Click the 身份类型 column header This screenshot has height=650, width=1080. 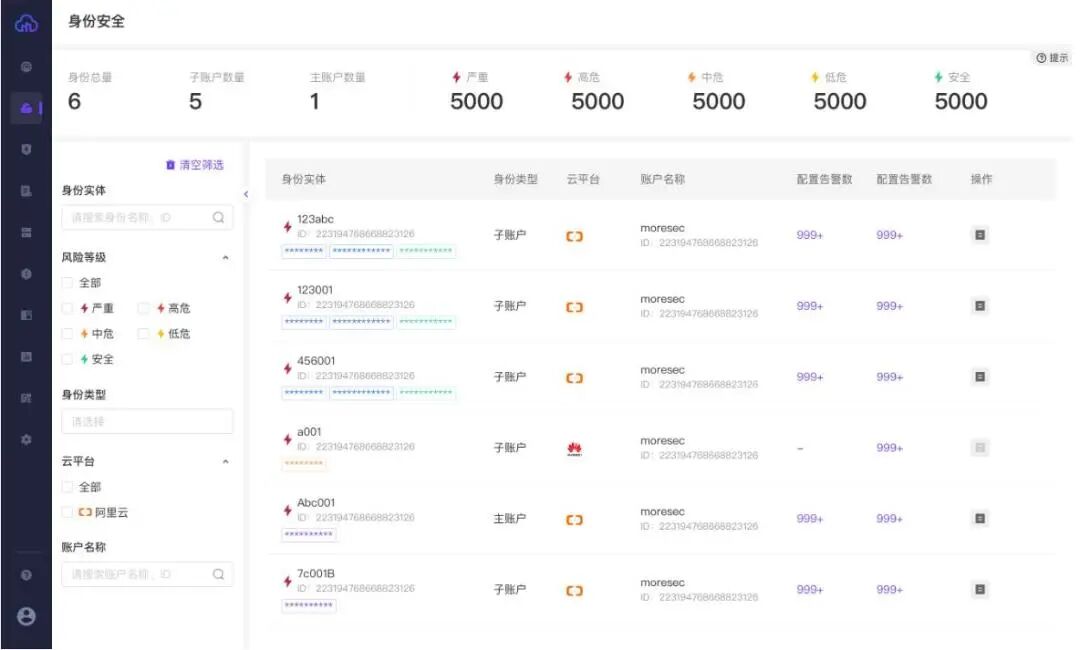point(515,179)
